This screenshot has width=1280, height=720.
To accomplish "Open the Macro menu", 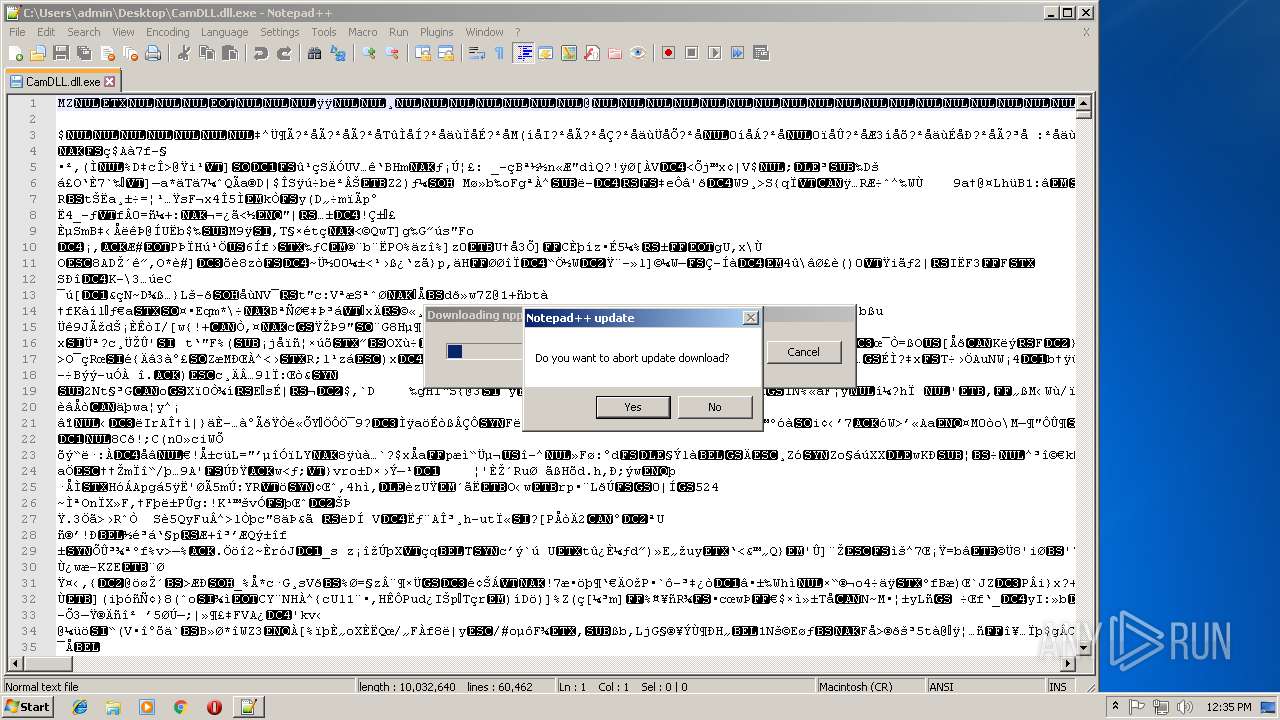I will click(363, 32).
